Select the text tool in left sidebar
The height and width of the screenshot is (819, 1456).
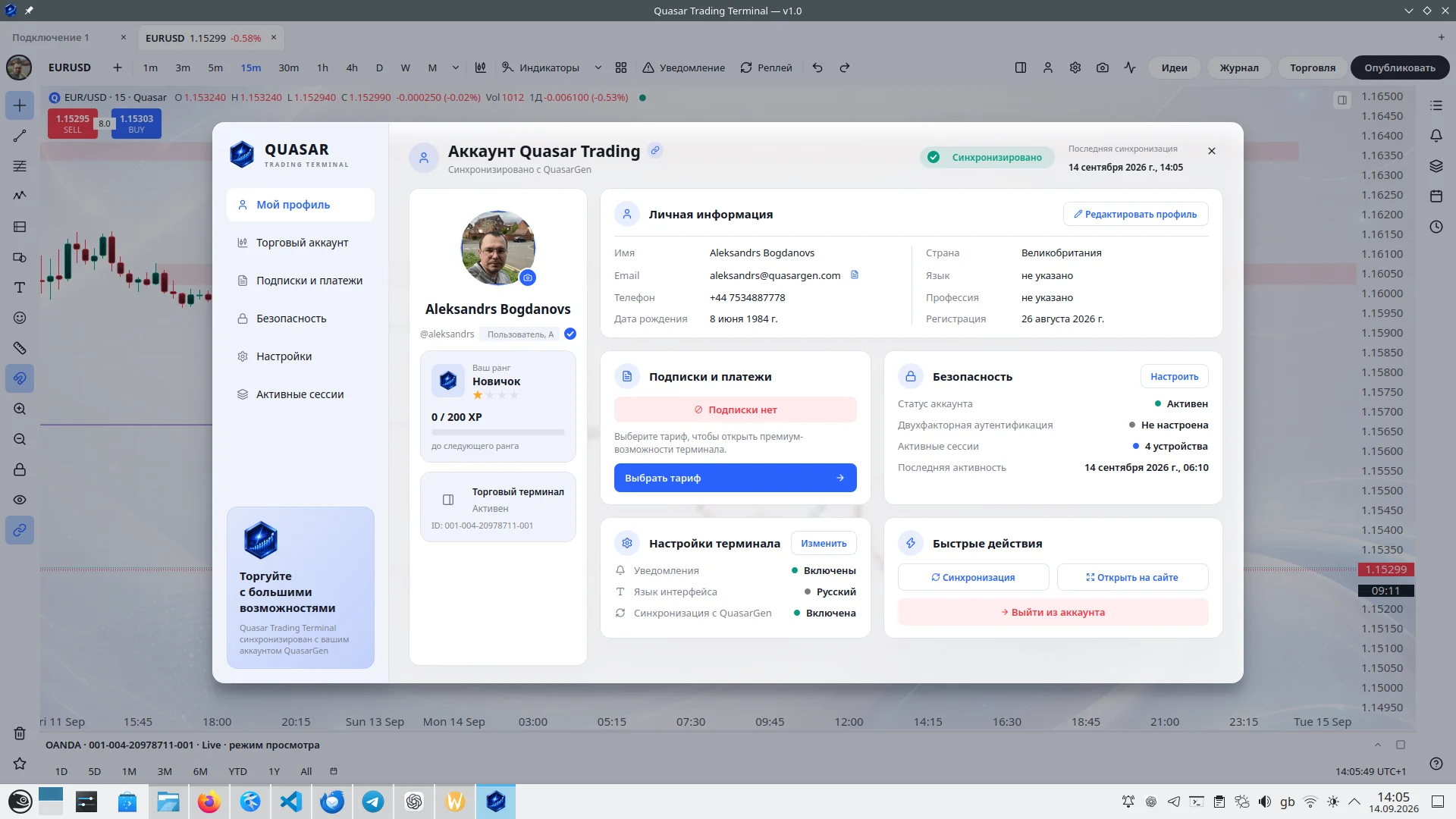tap(20, 287)
